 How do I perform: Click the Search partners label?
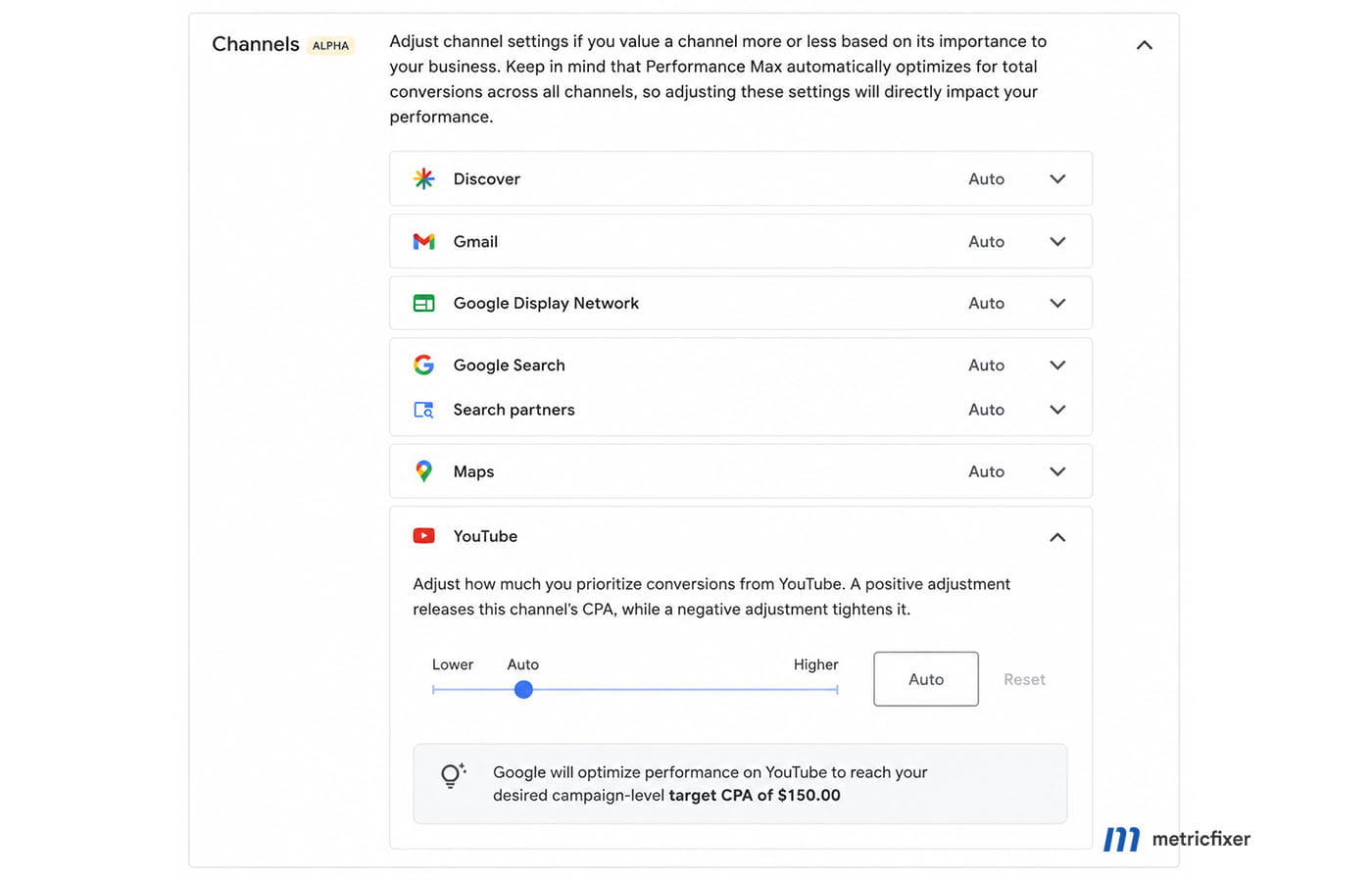click(514, 410)
